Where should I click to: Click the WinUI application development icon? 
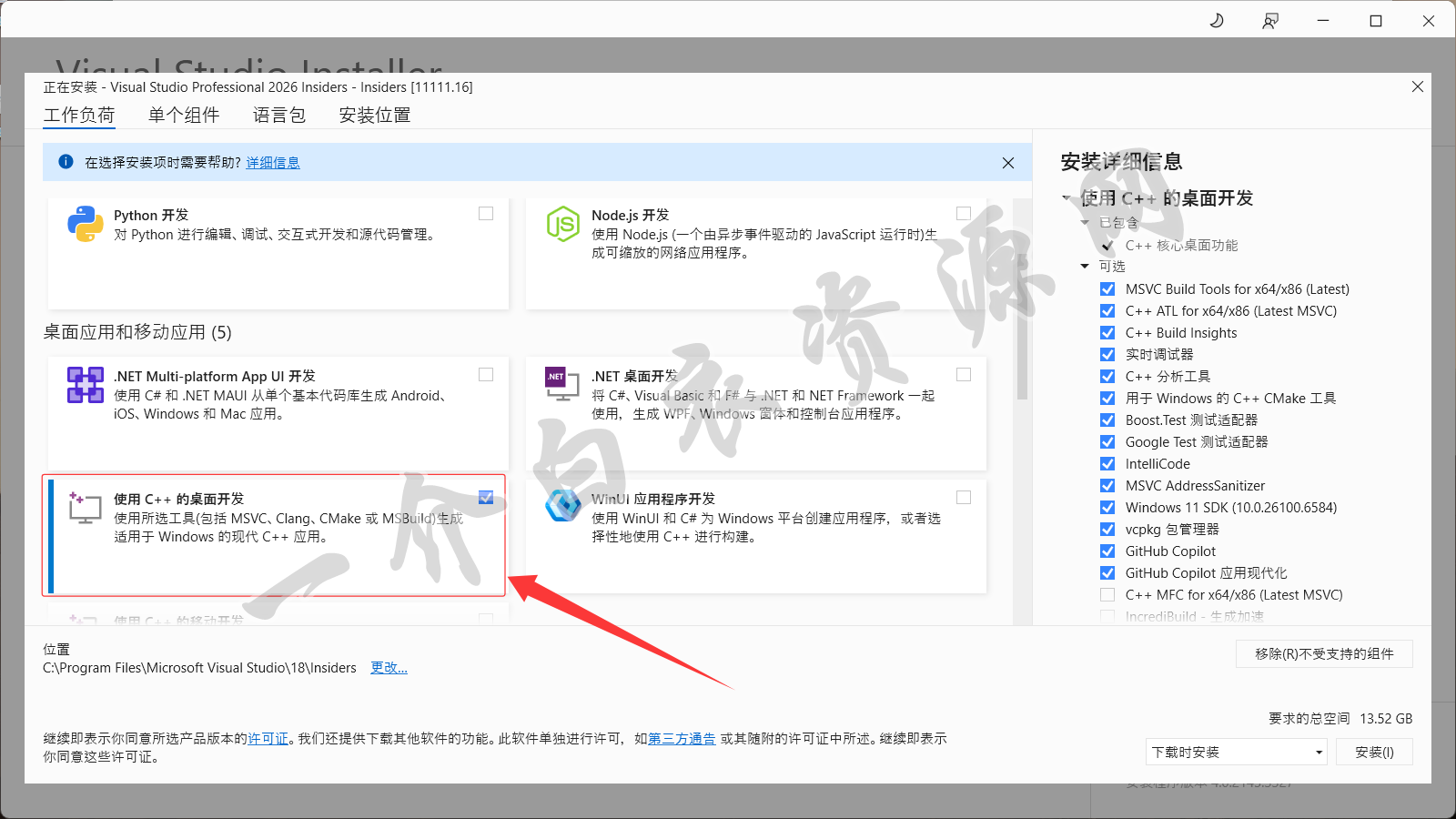point(562,505)
